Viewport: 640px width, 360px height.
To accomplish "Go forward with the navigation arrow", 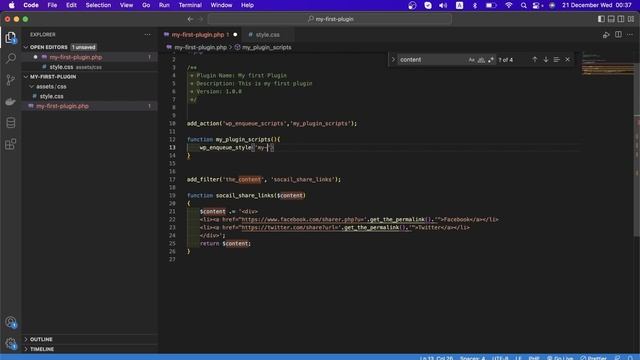I will coord(200,19).
